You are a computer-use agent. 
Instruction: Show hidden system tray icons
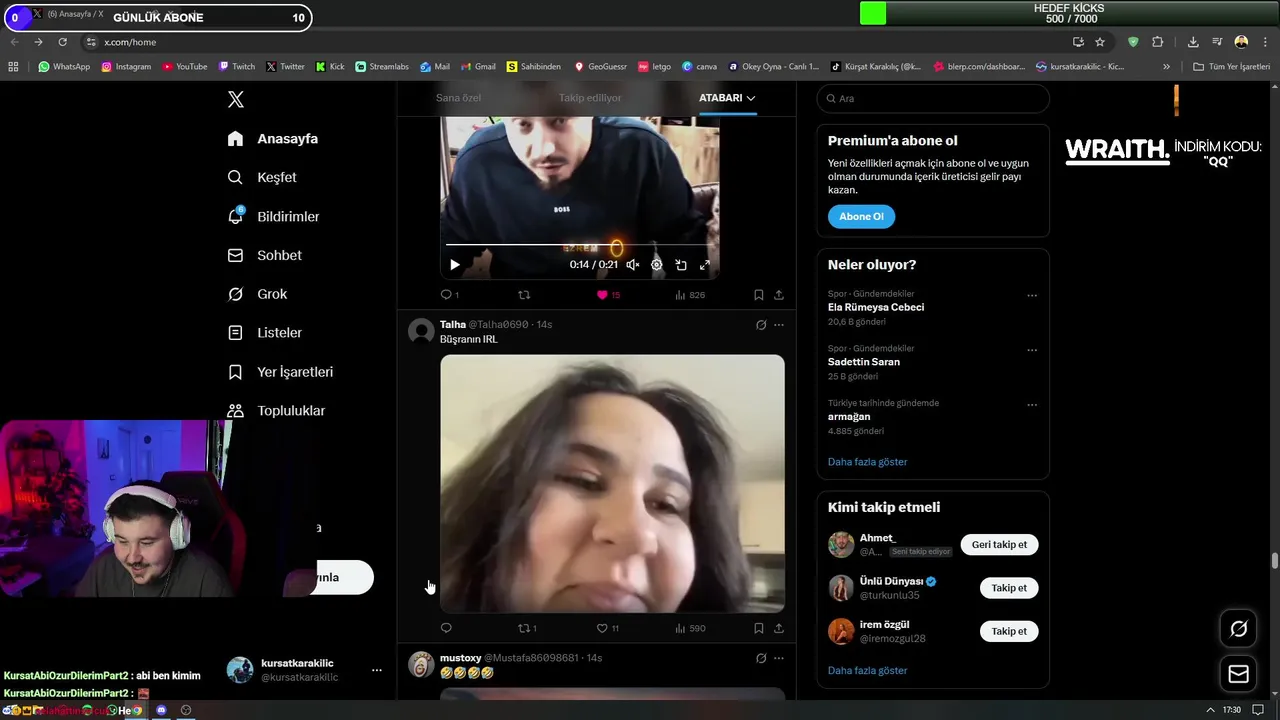(1211, 710)
